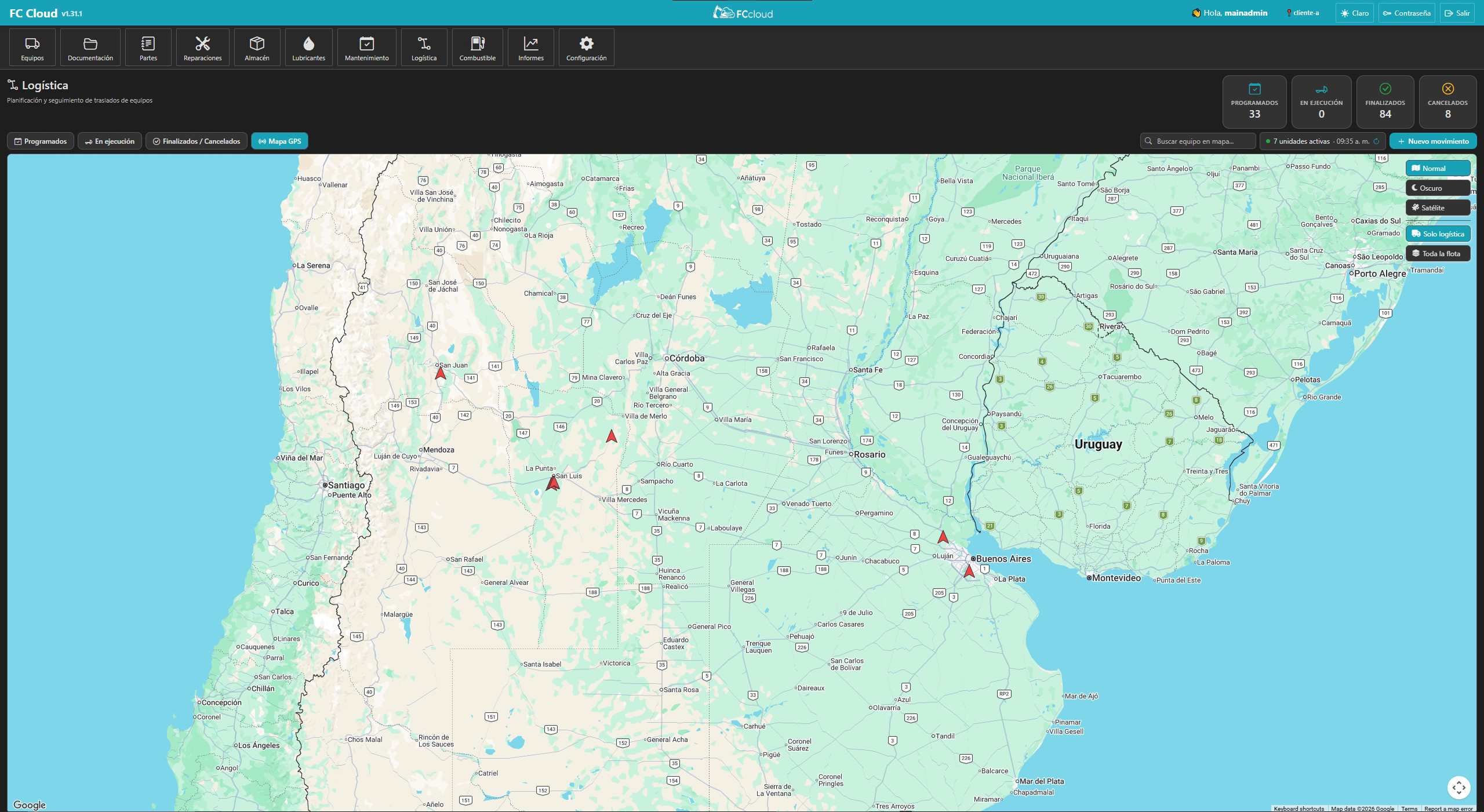Open the Partes module

click(x=148, y=48)
